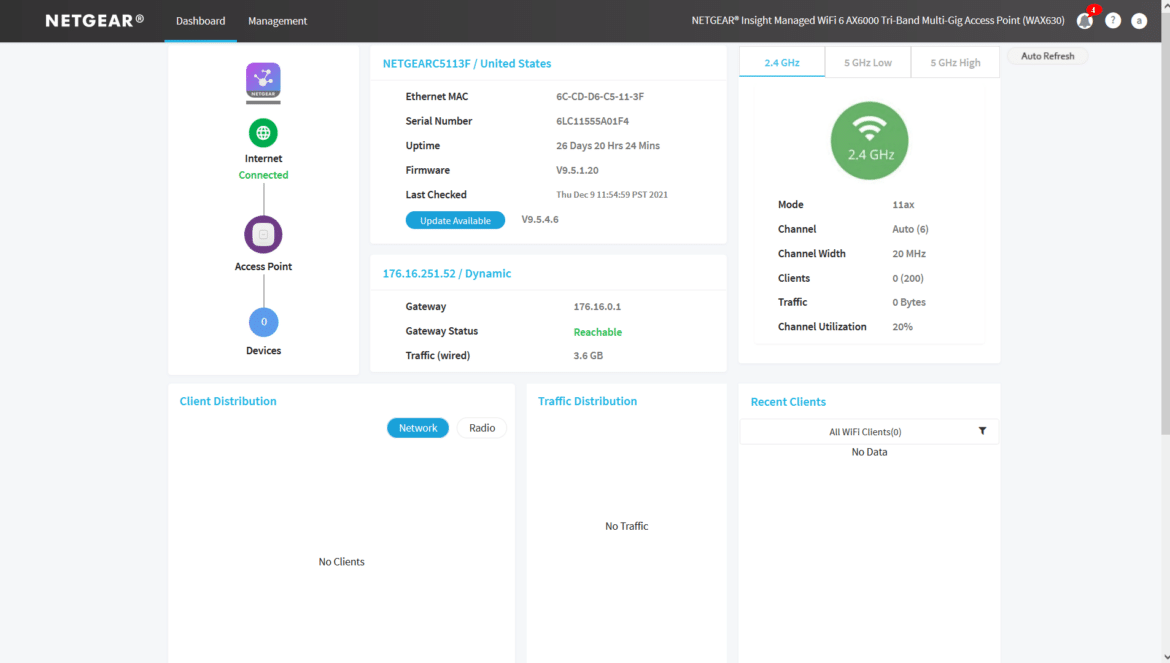The image size is (1170, 663).
Task: Click the Channel value Auto (6)
Action: point(910,229)
